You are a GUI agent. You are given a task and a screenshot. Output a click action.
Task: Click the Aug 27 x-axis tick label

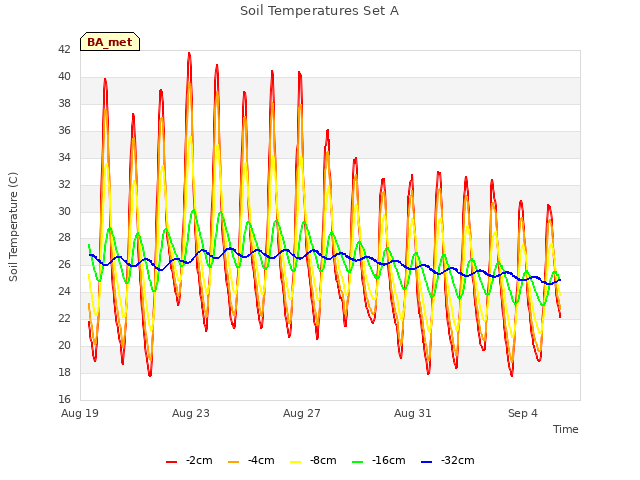302,413
